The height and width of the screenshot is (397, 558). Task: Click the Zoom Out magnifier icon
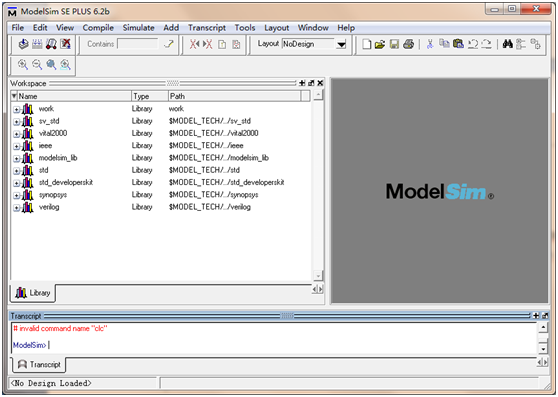tap(37, 64)
